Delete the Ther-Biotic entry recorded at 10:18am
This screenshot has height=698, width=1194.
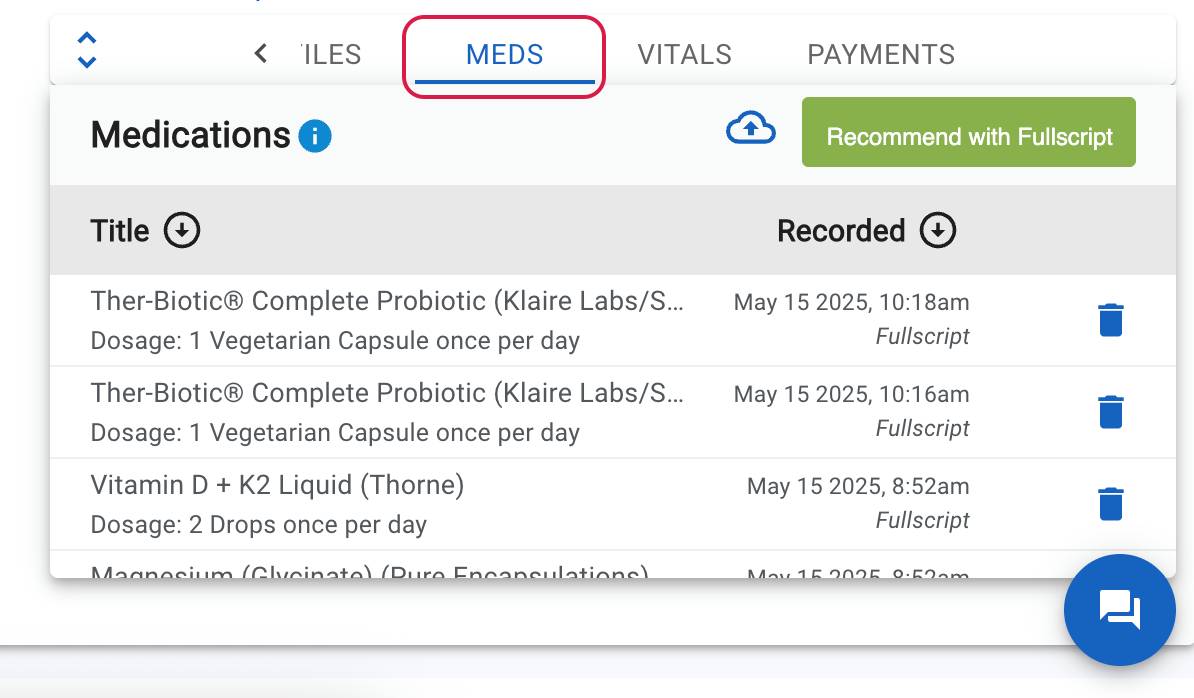coord(1110,320)
